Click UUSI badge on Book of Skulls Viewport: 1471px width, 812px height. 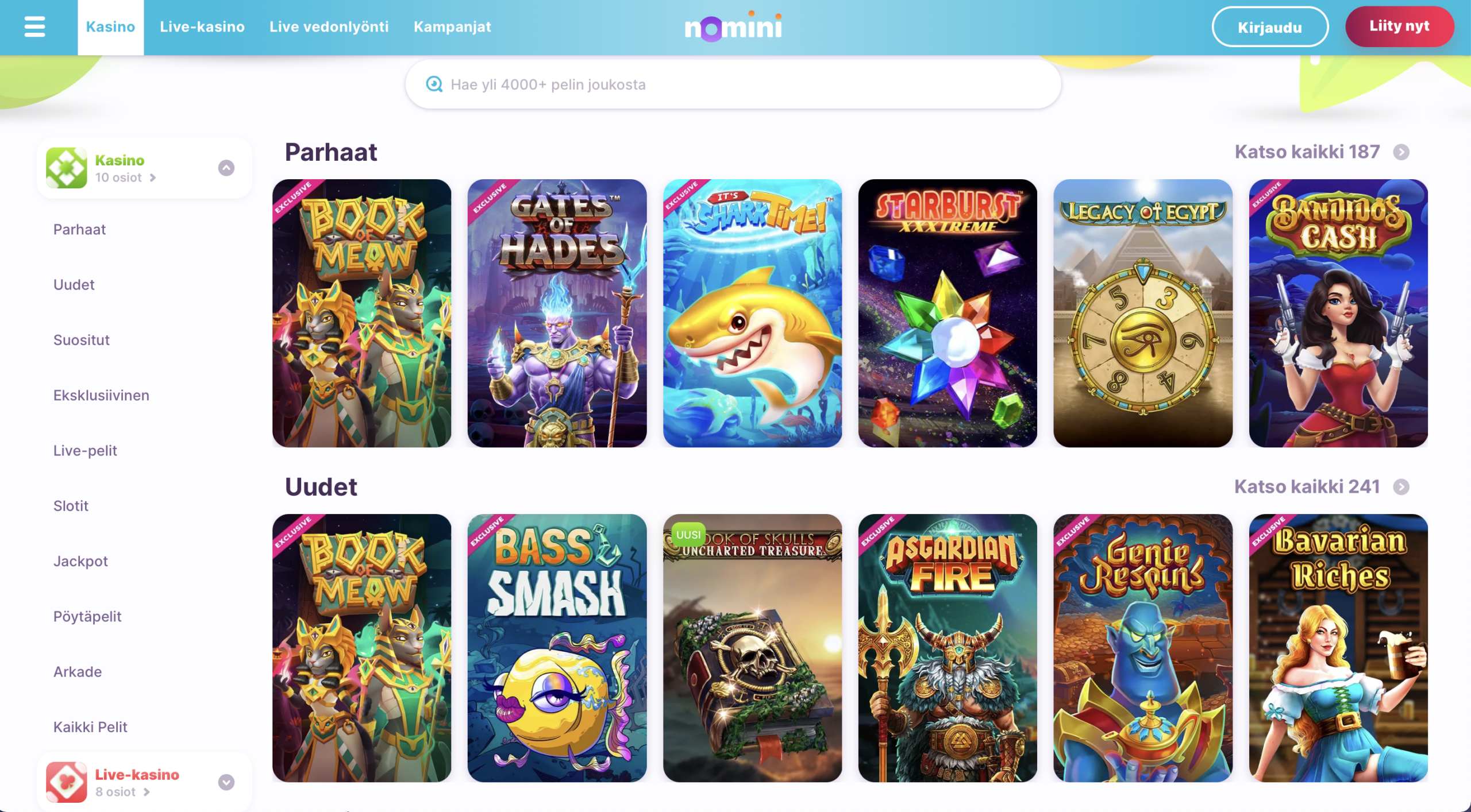688,535
